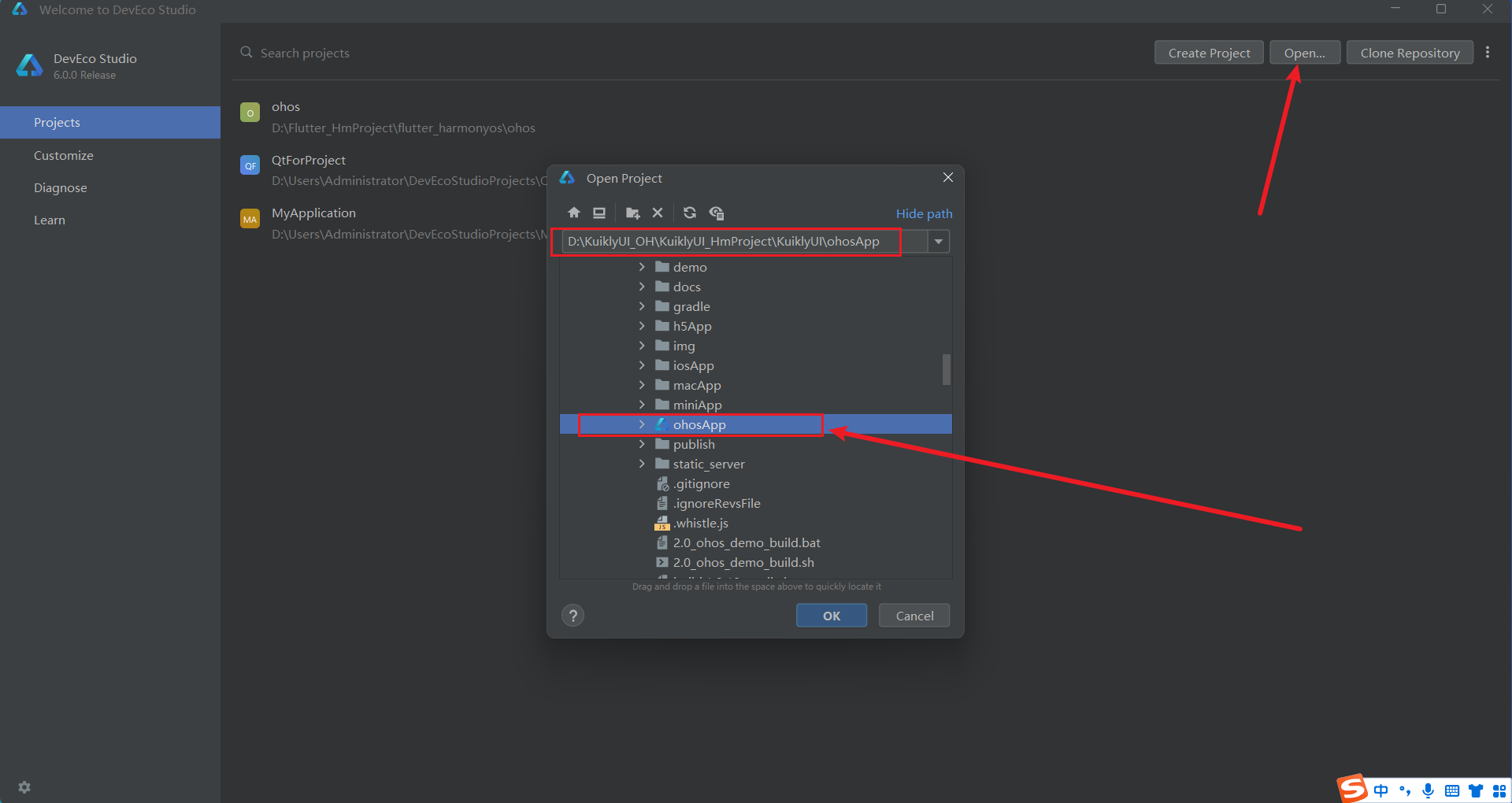This screenshot has height=803, width=1512.
Task: Click the .whistle.js file icon
Action: 662,523
